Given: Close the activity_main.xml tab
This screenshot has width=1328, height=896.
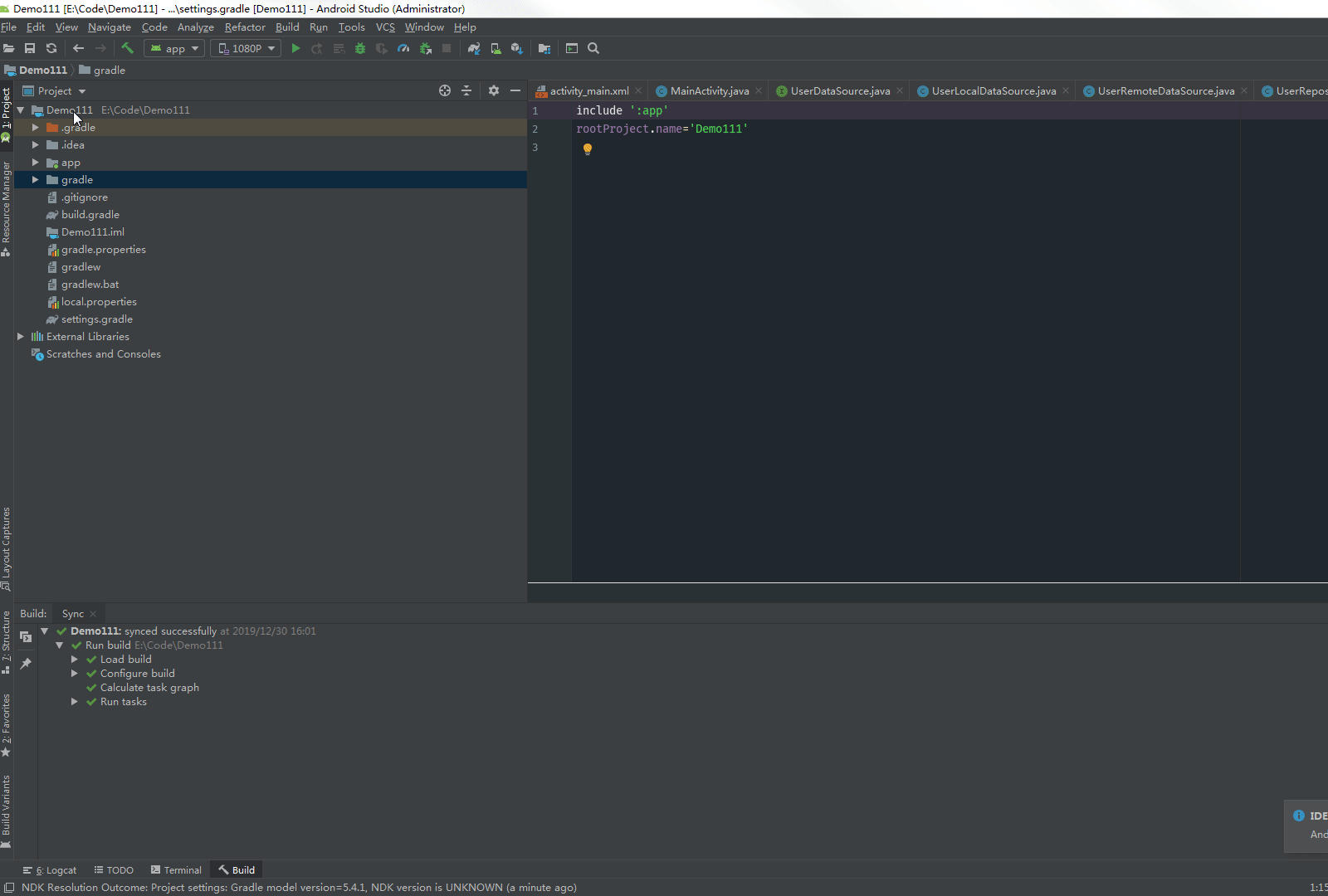Looking at the screenshot, I should point(638,91).
